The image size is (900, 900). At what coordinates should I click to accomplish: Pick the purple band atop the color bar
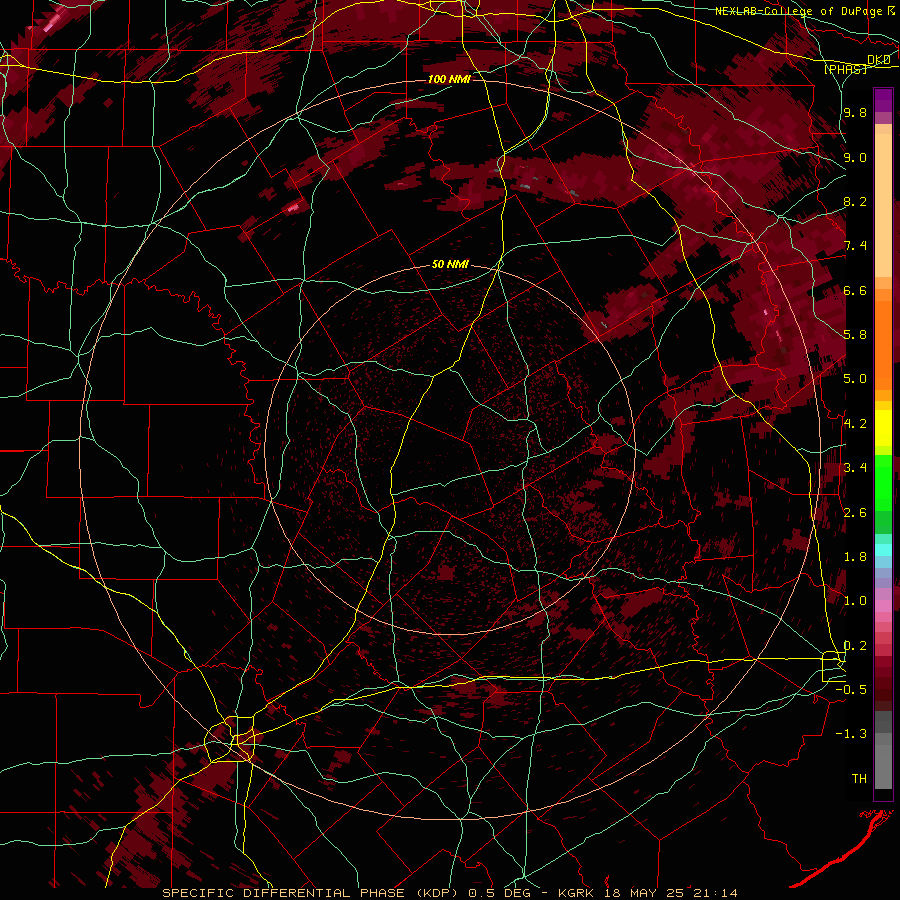coord(883,100)
